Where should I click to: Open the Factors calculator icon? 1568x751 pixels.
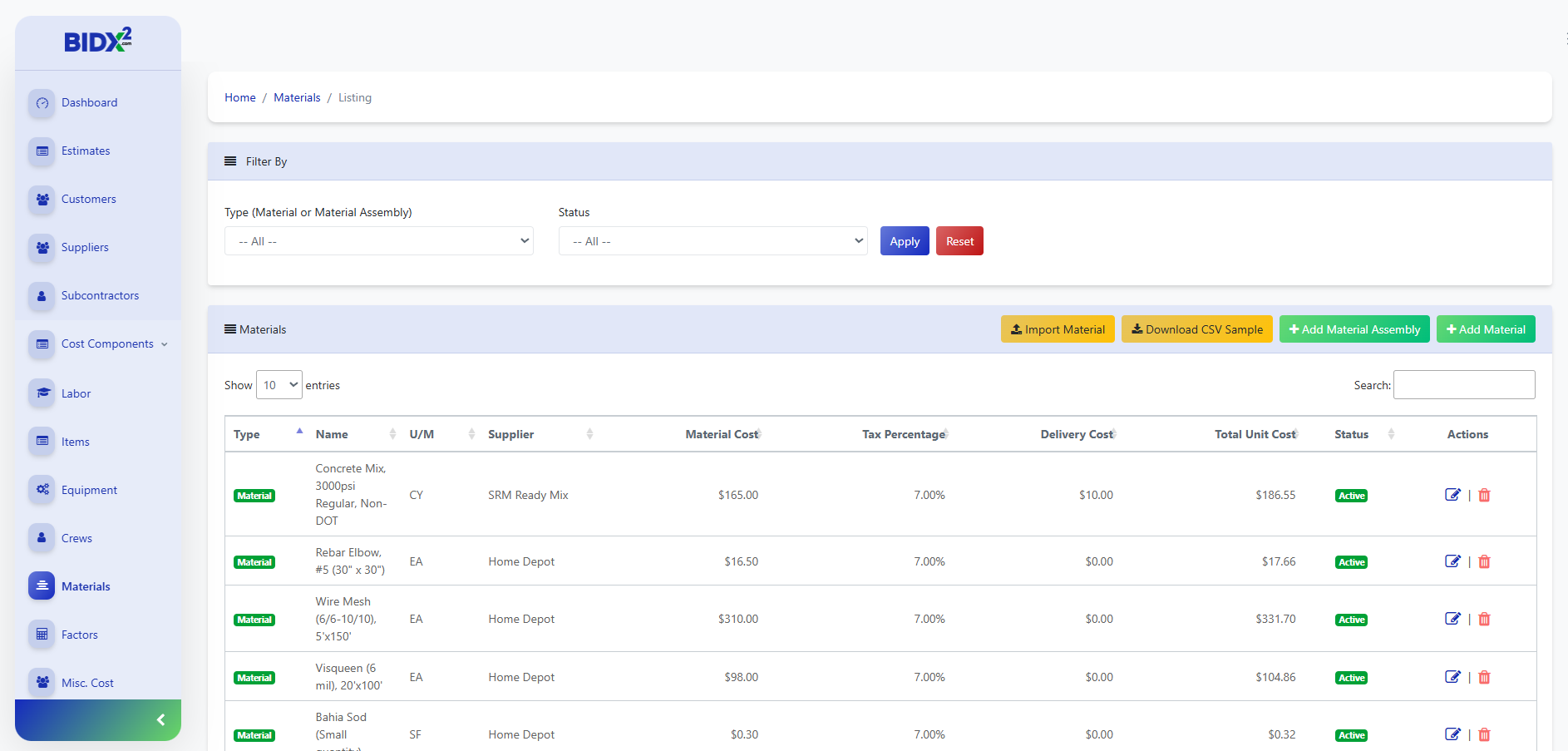(42, 634)
